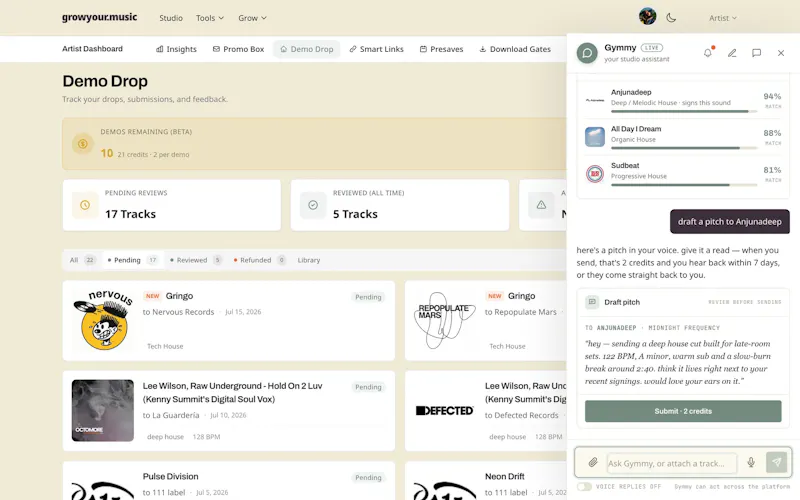The height and width of the screenshot is (500, 800).
Task: Click the Anjunadeep label logo icon
Action: [x=595, y=100]
